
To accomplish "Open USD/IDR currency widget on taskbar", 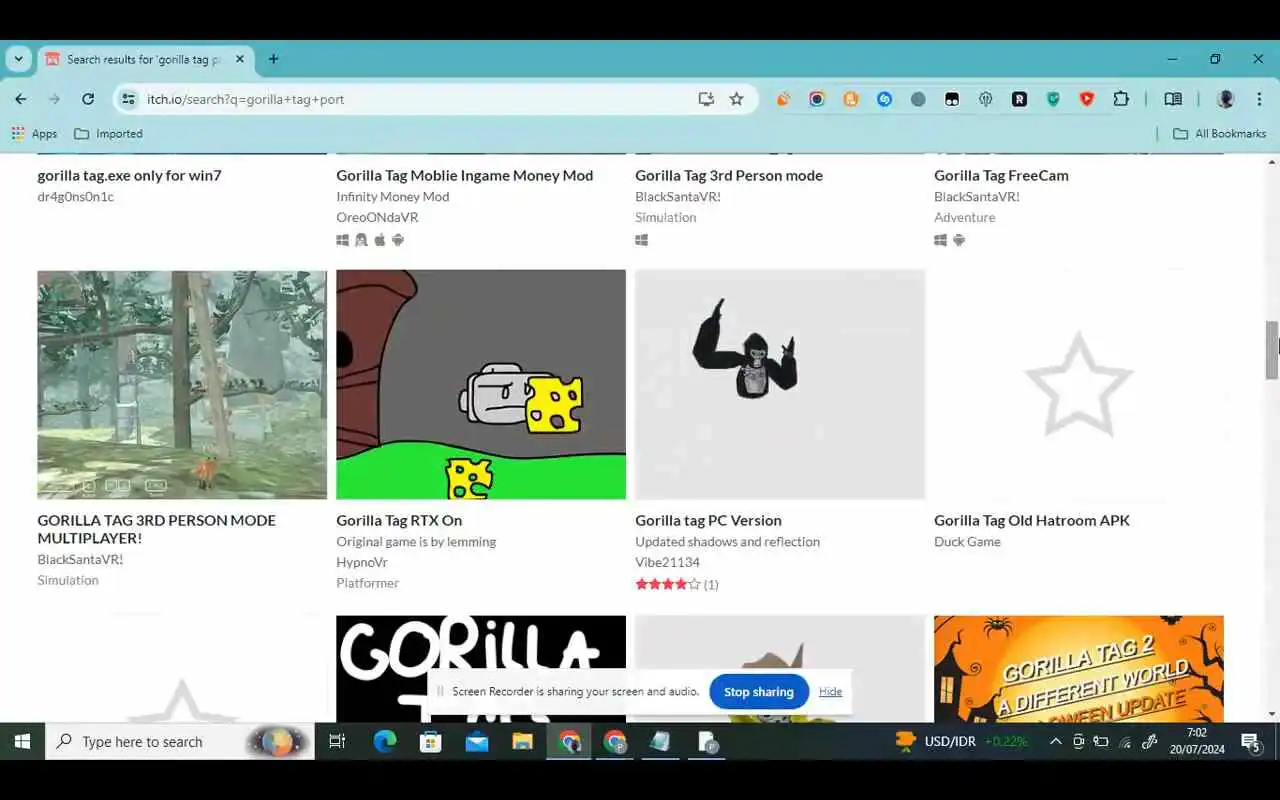I will (961, 741).
